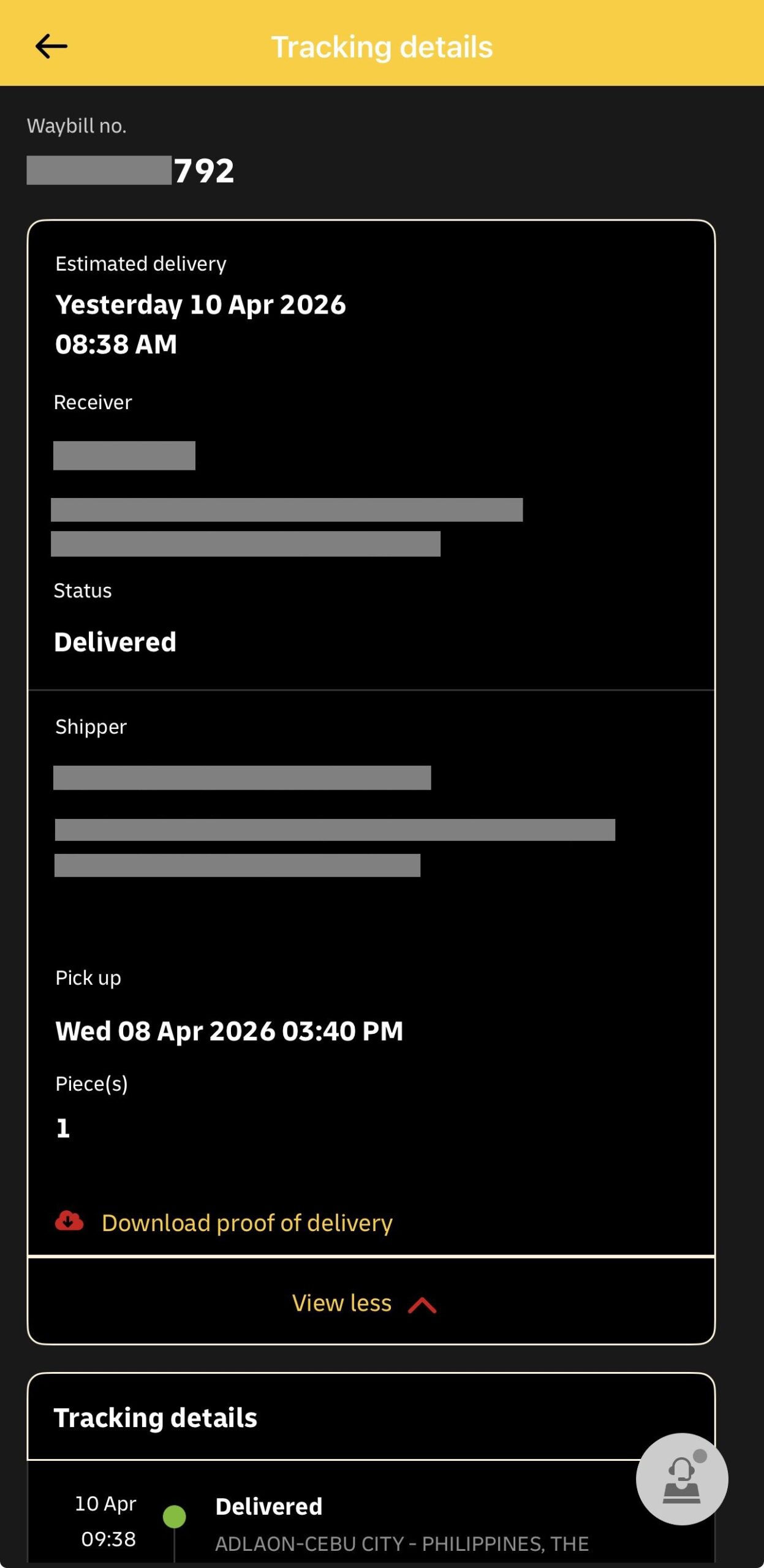This screenshot has width=764, height=1568.
Task: Tap the Shipper label
Action: 91,726
